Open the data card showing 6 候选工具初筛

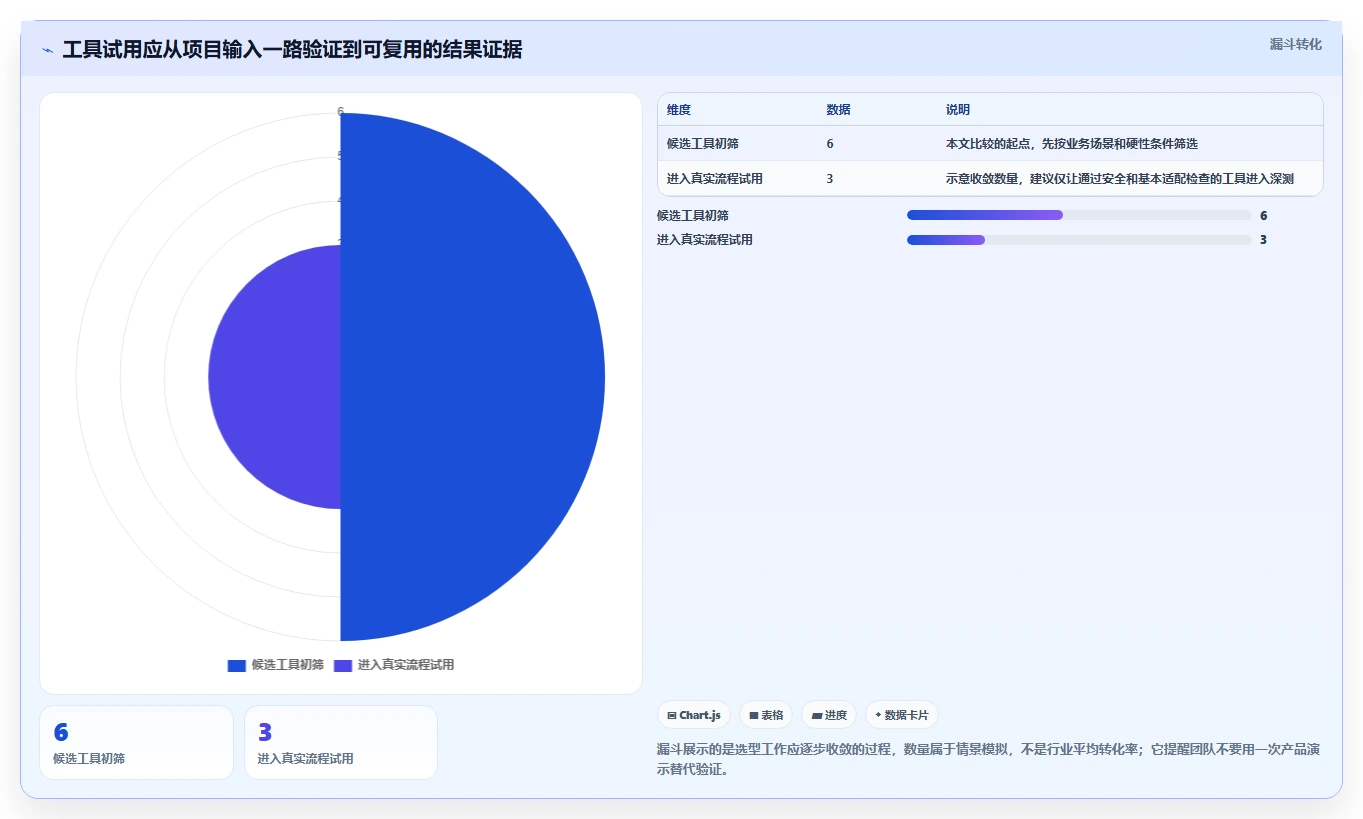pos(136,742)
